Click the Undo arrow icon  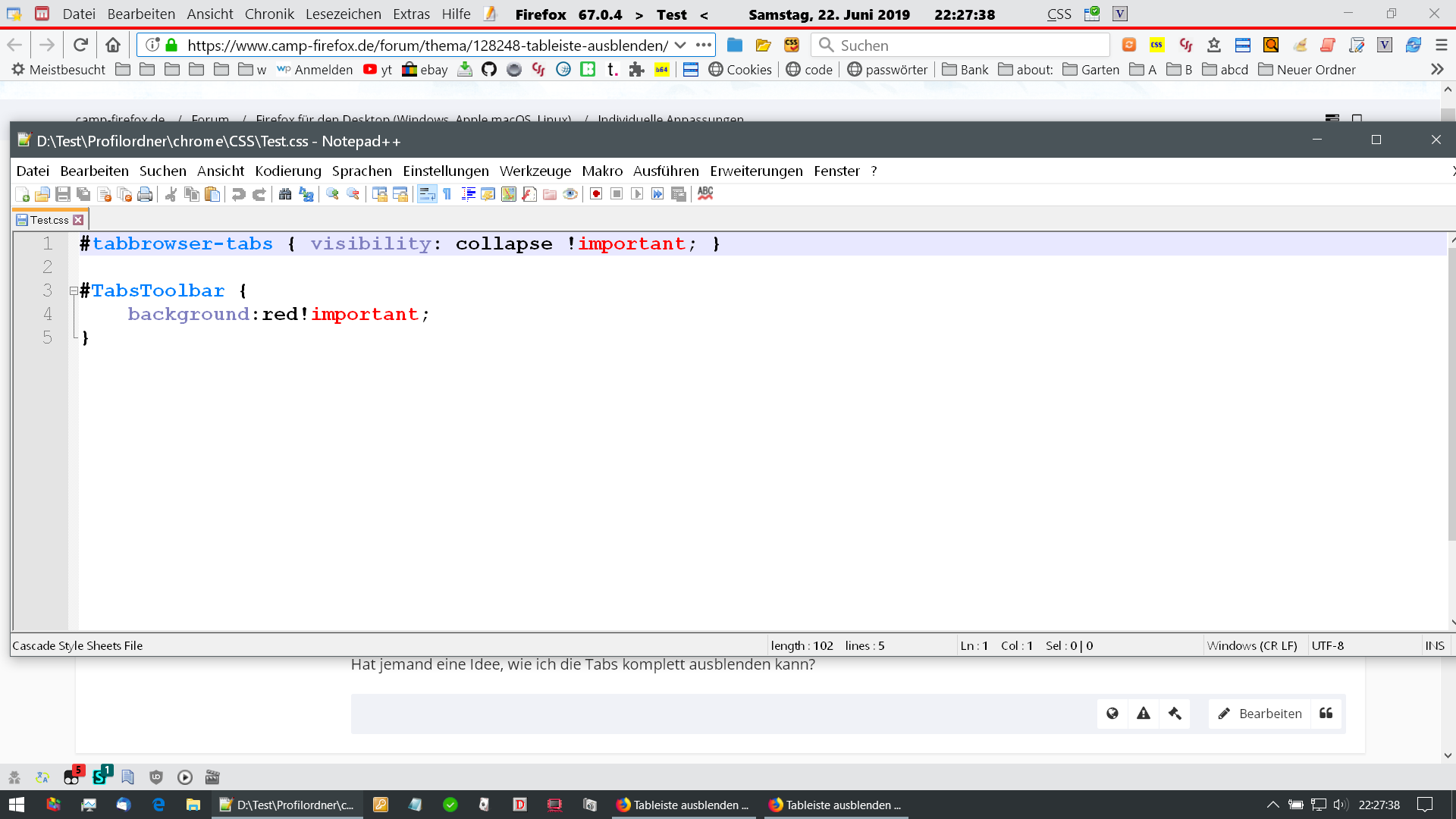pos(238,194)
